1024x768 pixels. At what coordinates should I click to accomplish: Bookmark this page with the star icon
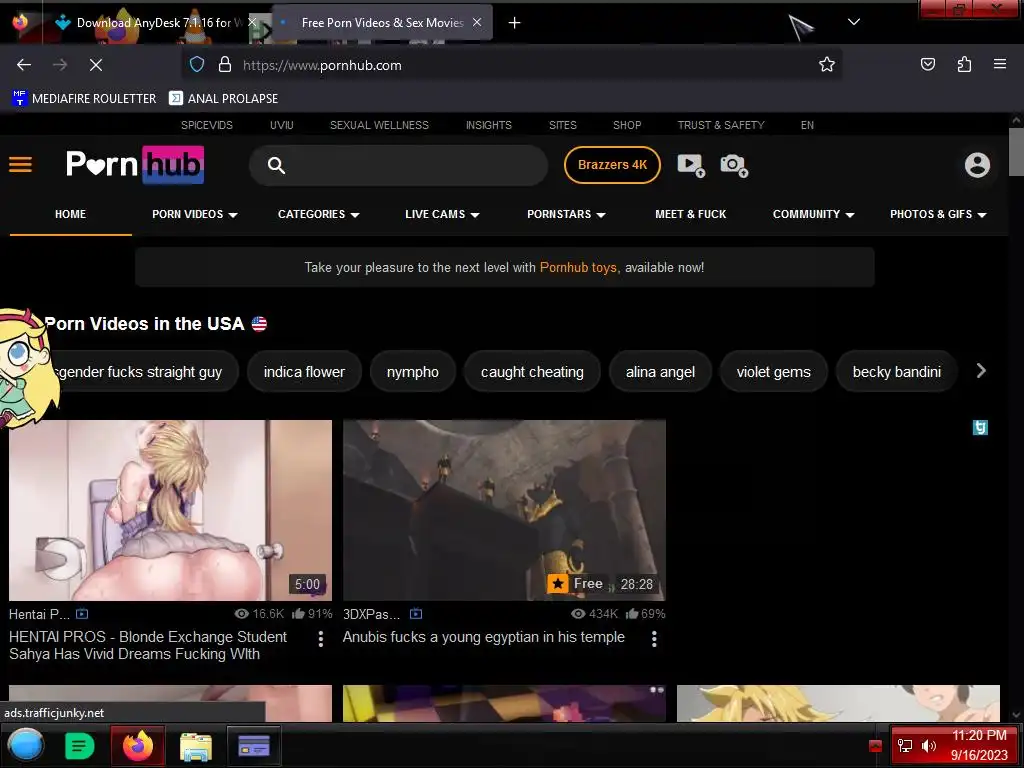pos(827,64)
